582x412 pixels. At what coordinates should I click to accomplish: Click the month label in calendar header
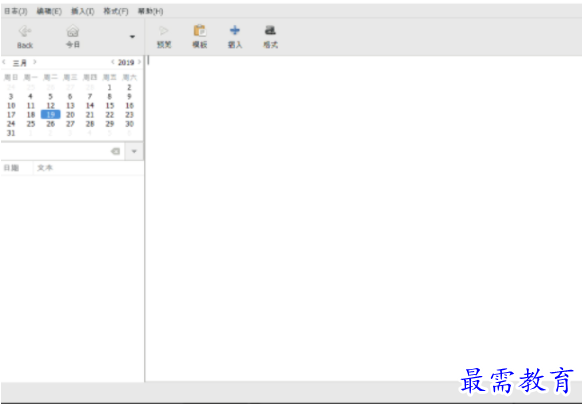(19, 63)
